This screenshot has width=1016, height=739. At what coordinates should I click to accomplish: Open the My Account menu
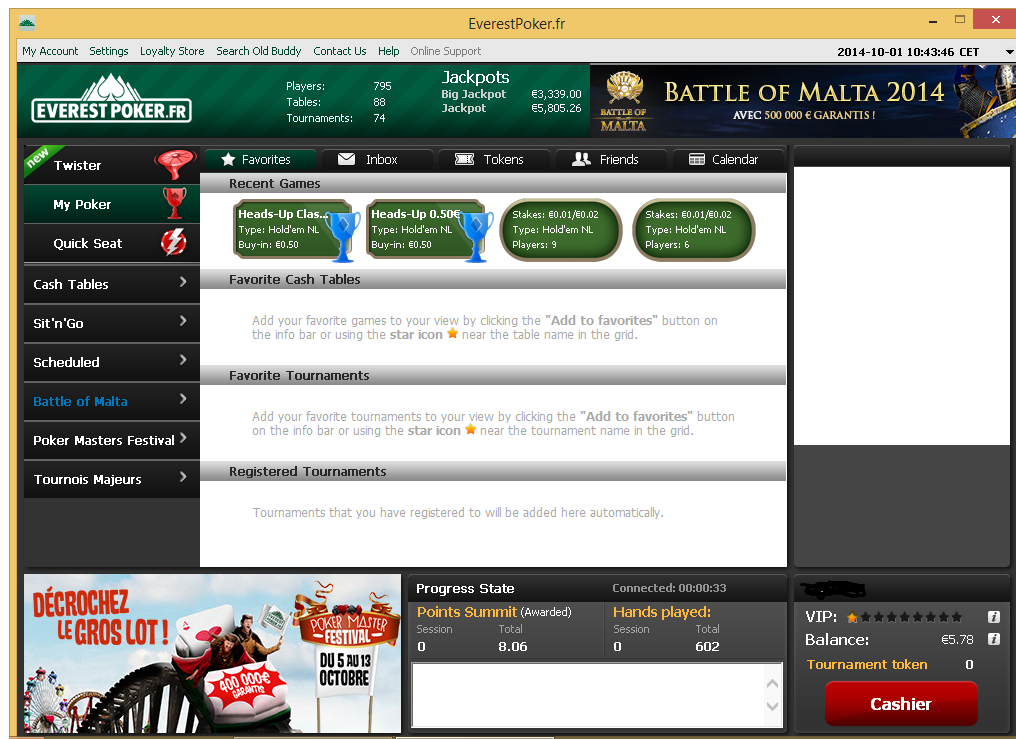pyautogui.click(x=50, y=51)
